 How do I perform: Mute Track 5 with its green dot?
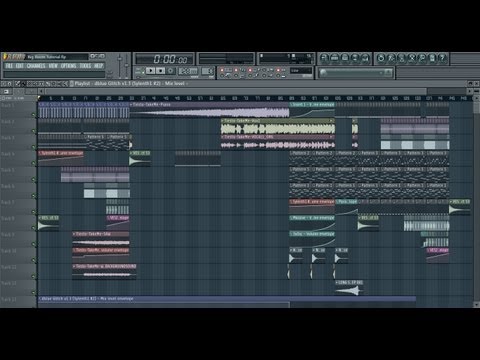coord(33,179)
